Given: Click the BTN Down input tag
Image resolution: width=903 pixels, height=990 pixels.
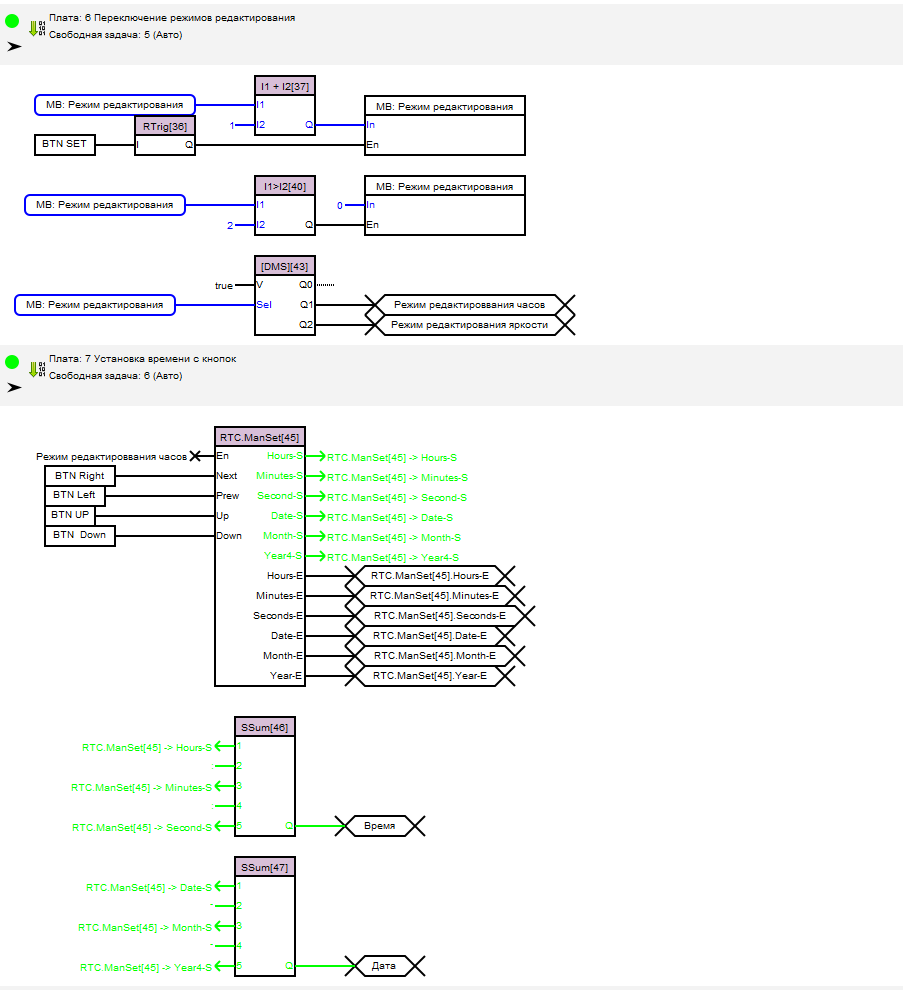Looking at the screenshot, I should tap(80, 535).
